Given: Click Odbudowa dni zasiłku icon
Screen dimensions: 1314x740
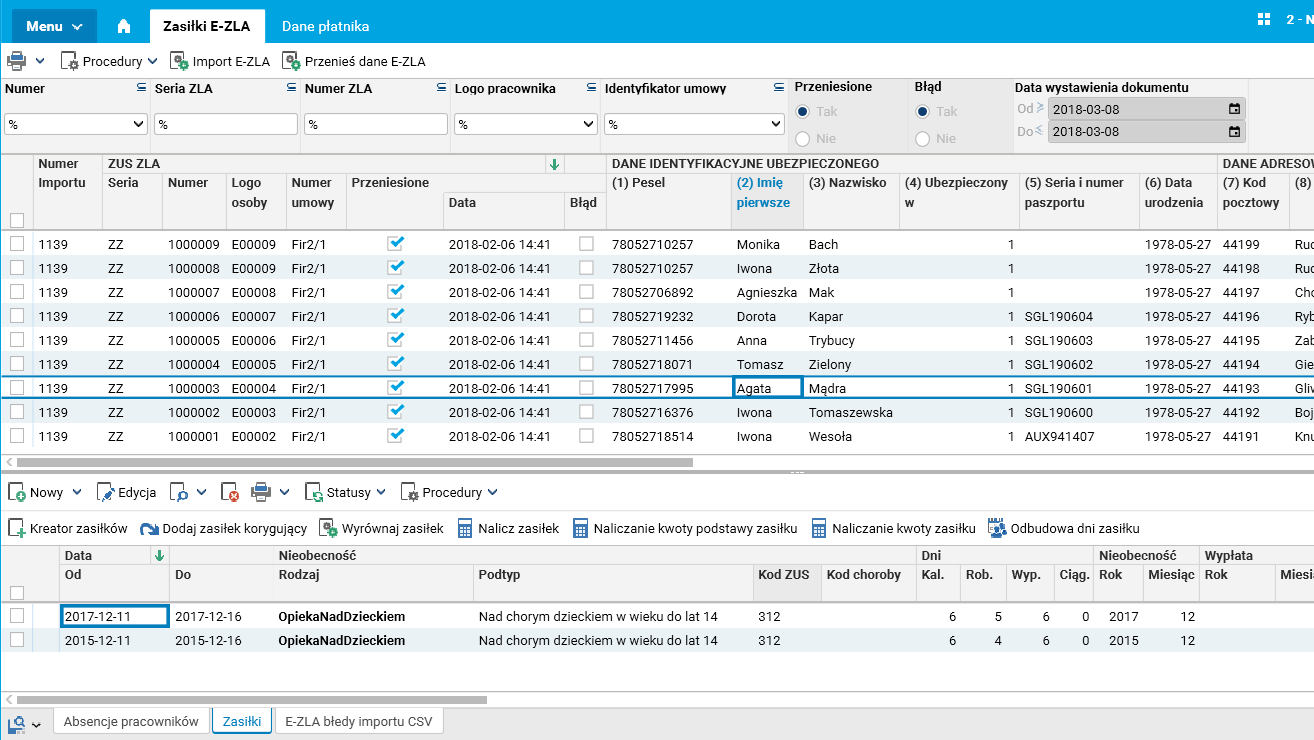Looking at the screenshot, I should 996,529.
